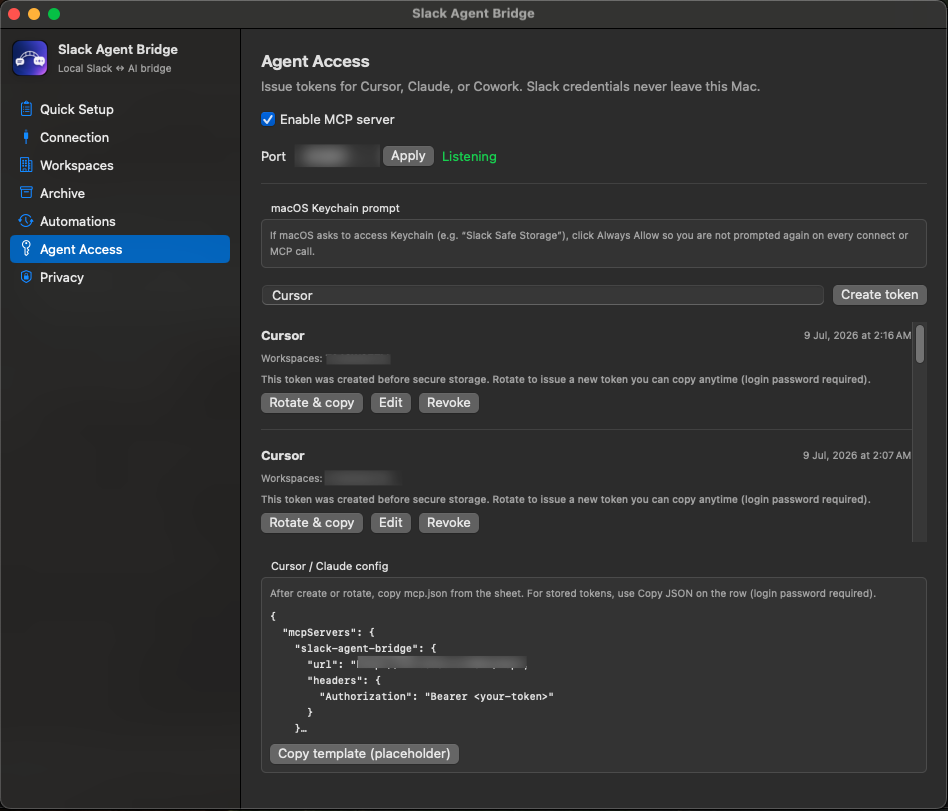Open the Quick Setup section
The width and height of the screenshot is (948, 811).
[x=120, y=109]
